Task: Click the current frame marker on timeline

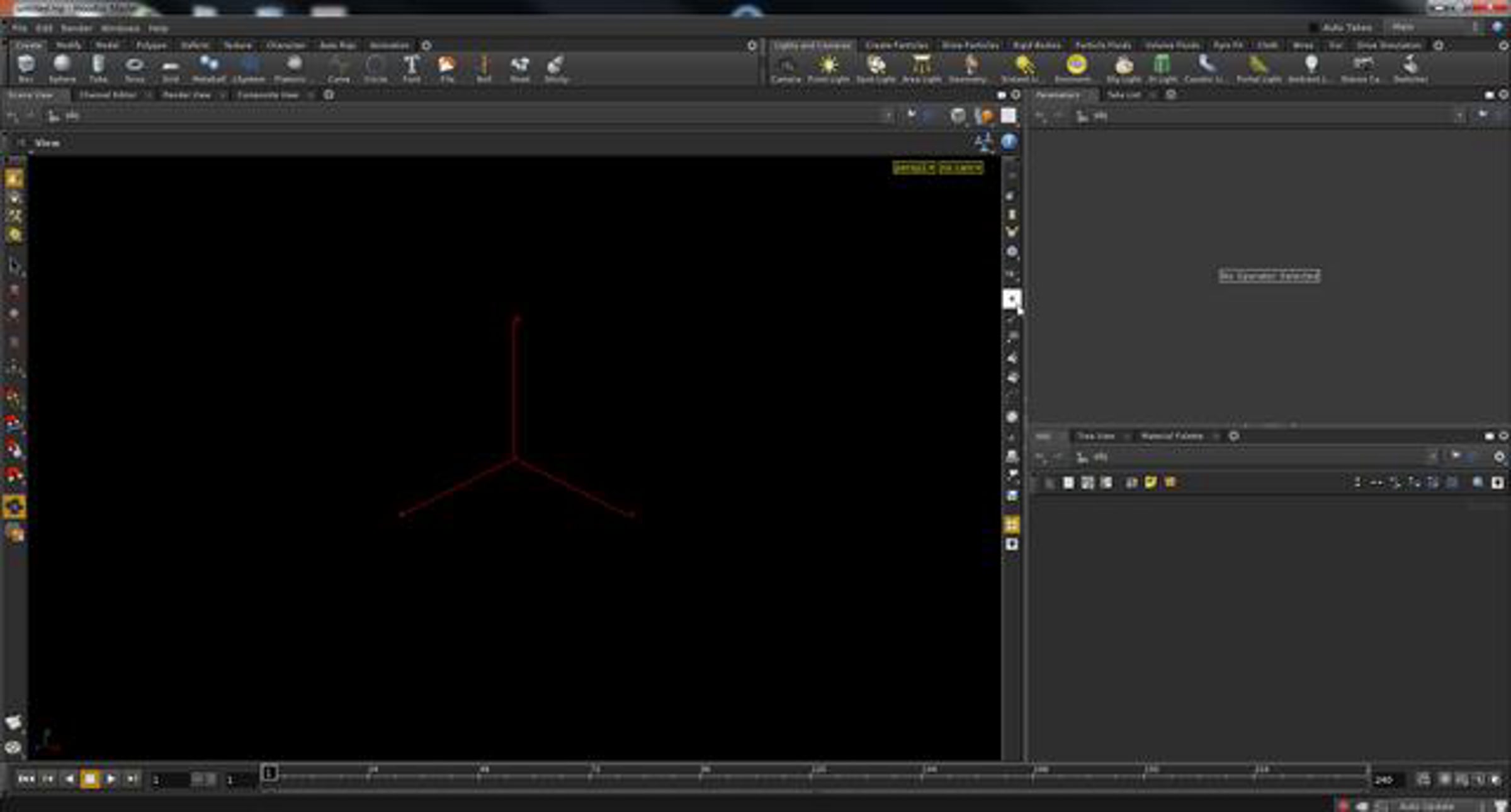Action: tap(269, 772)
